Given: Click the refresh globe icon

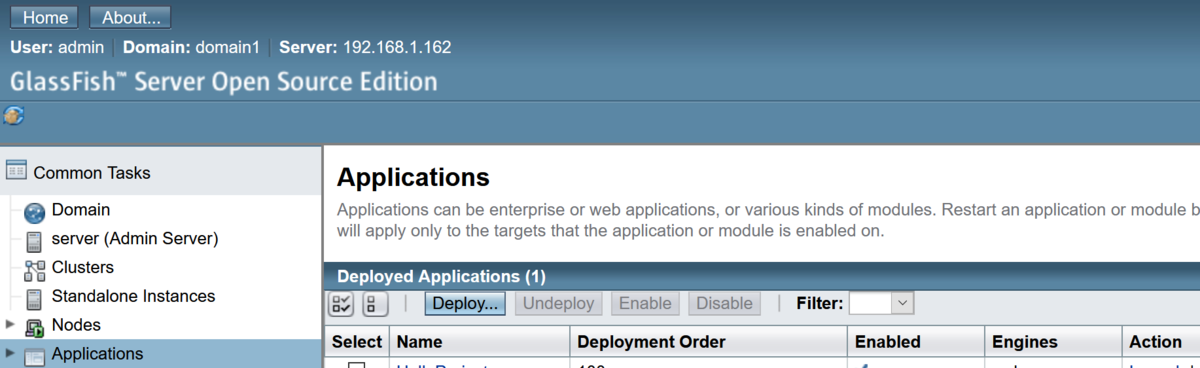Looking at the screenshot, I should tap(14, 115).
